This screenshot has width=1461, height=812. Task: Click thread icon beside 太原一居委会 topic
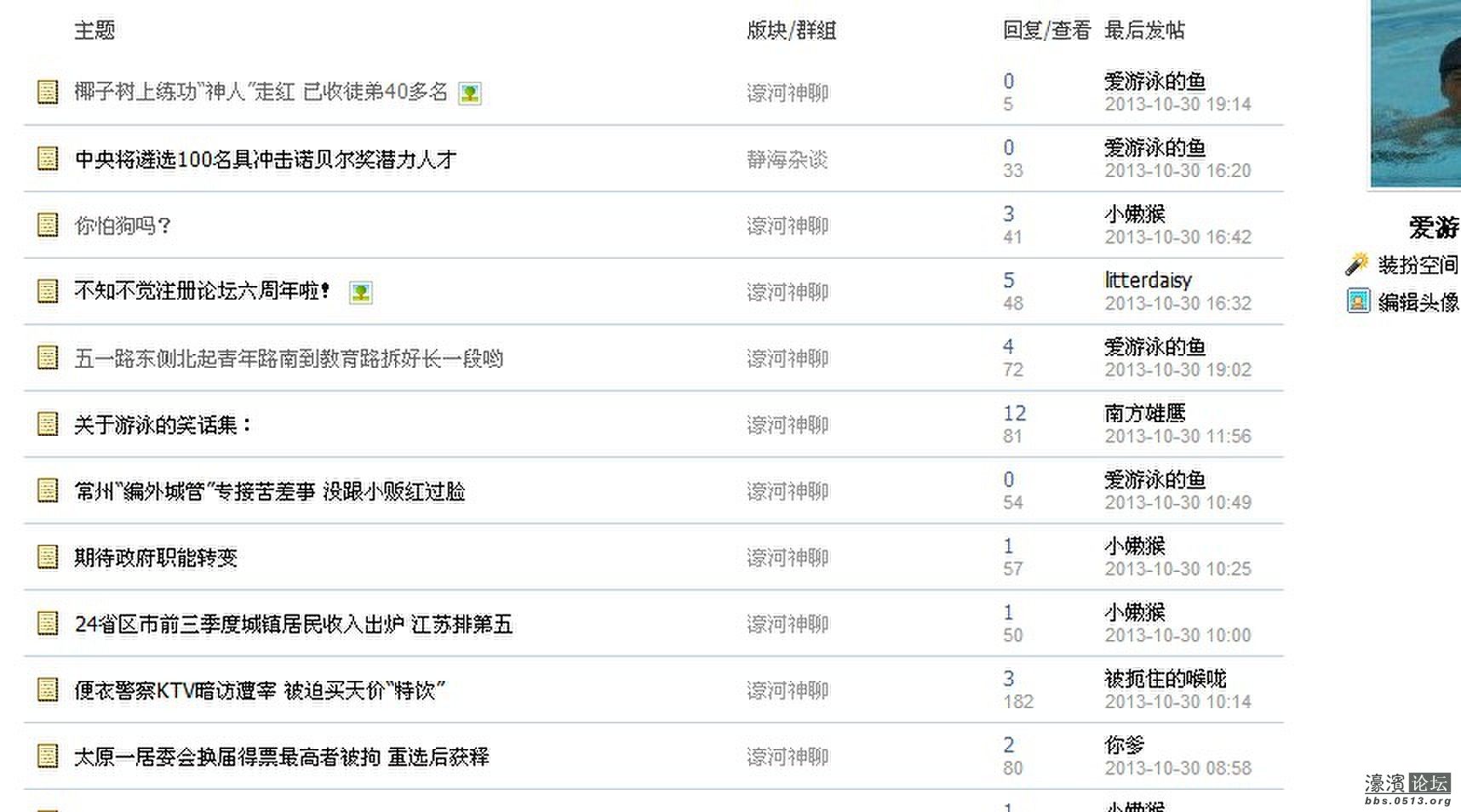pos(46,756)
